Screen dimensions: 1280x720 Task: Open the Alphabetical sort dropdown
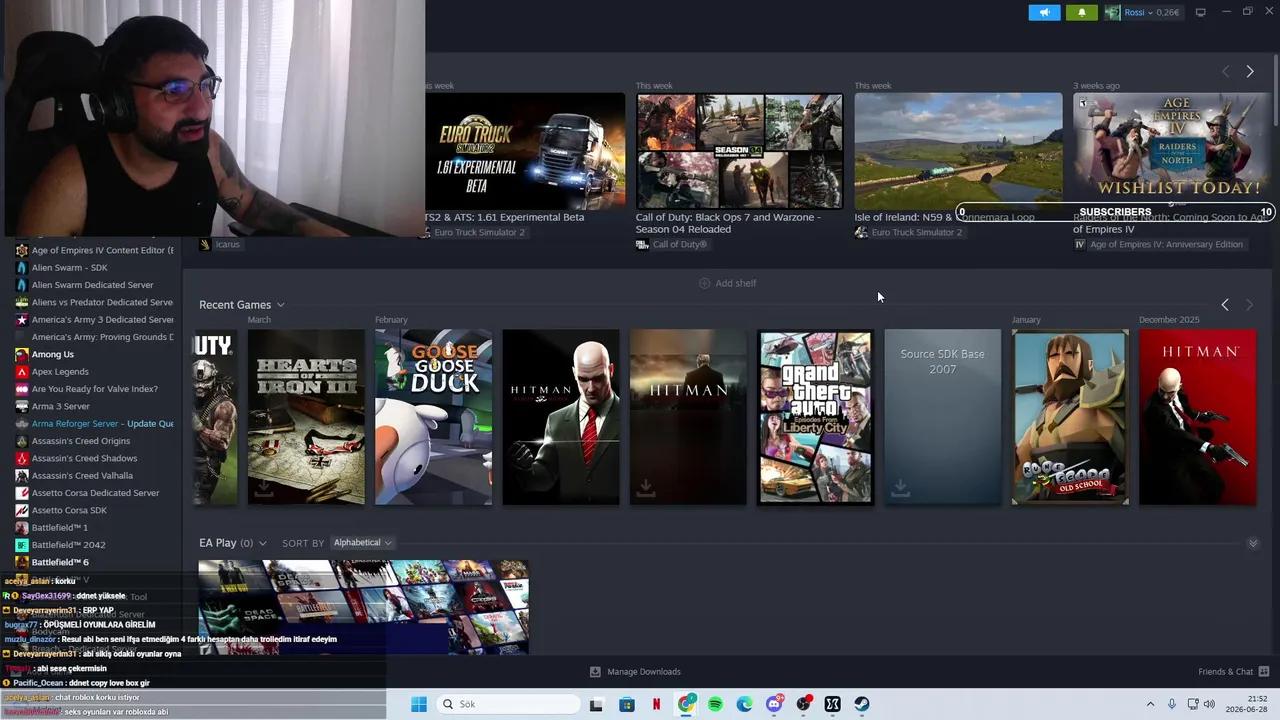(362, 543)
